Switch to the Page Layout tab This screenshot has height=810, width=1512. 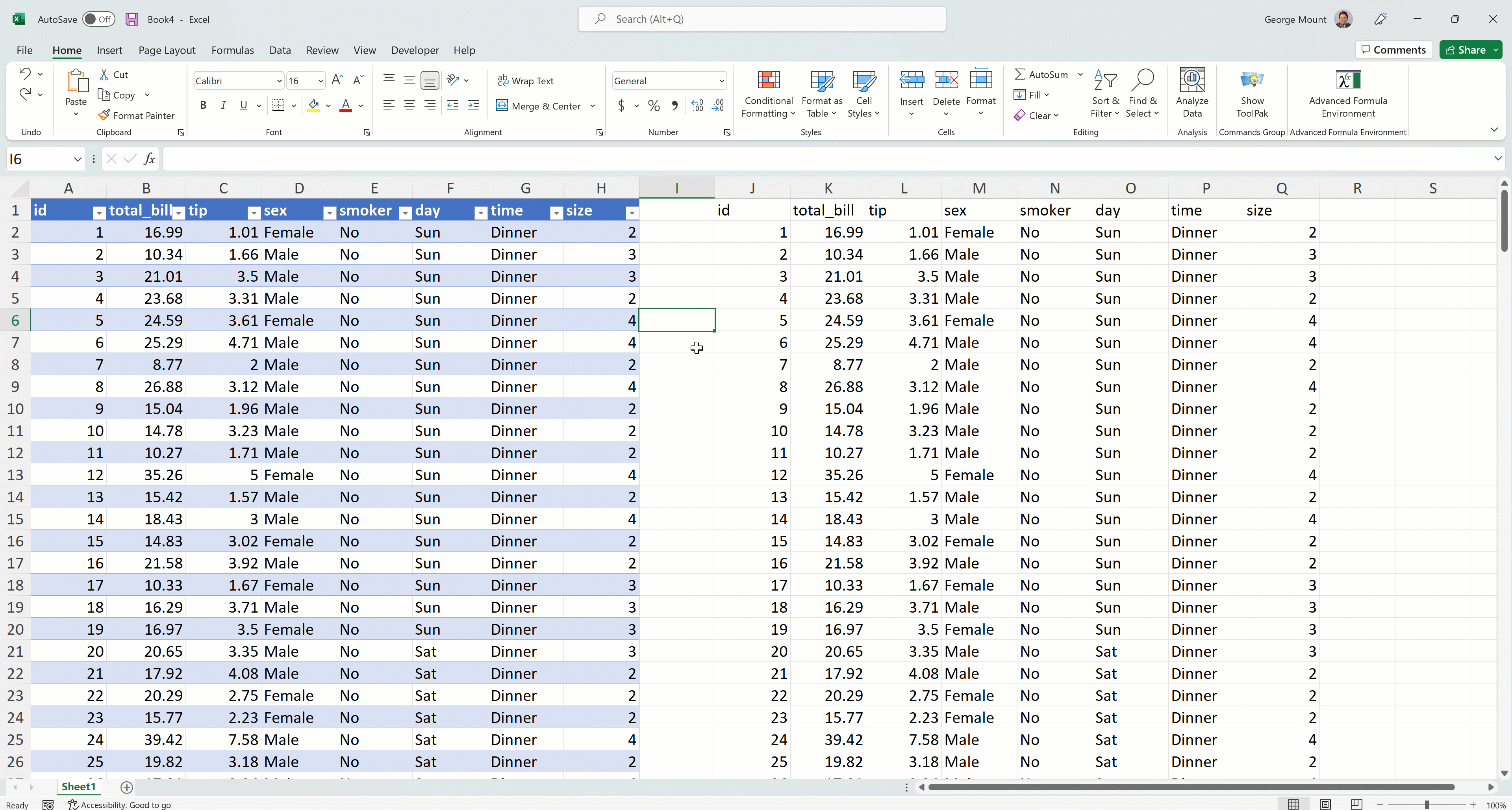click(x=167, y=50)
